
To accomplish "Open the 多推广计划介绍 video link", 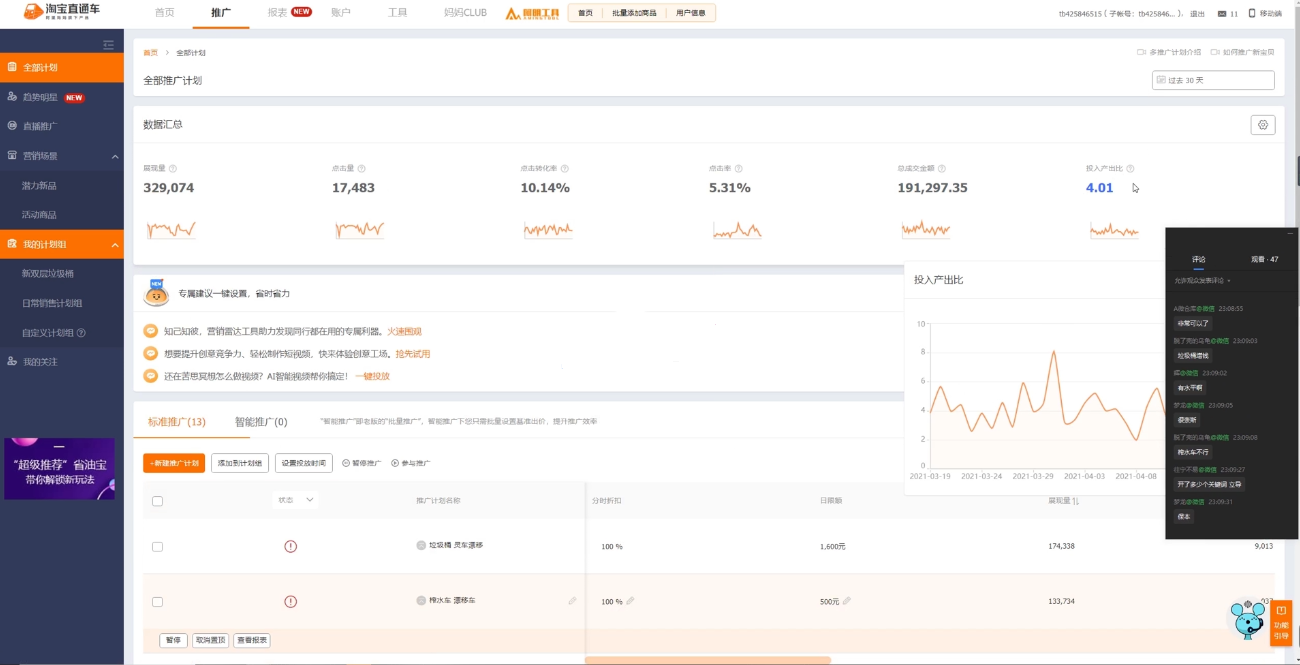I will [x=1168, y=52].
